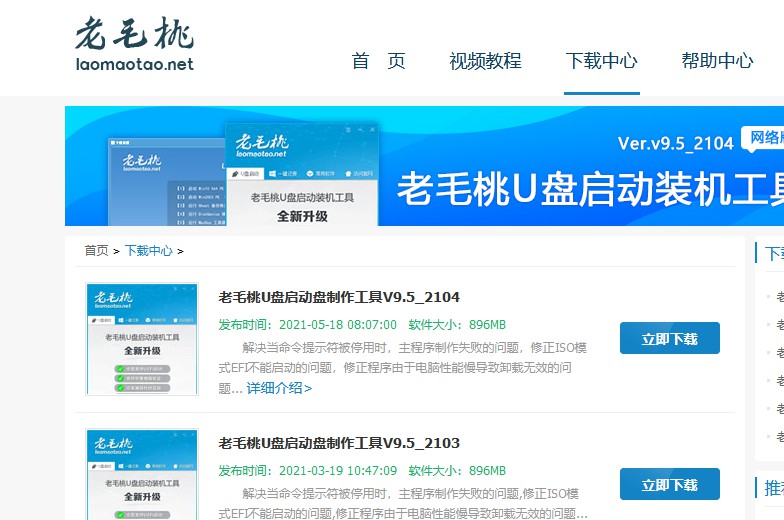Click the Ver.v9.5_2104 text in banner
784x520 pixels.
click(676, 144)
